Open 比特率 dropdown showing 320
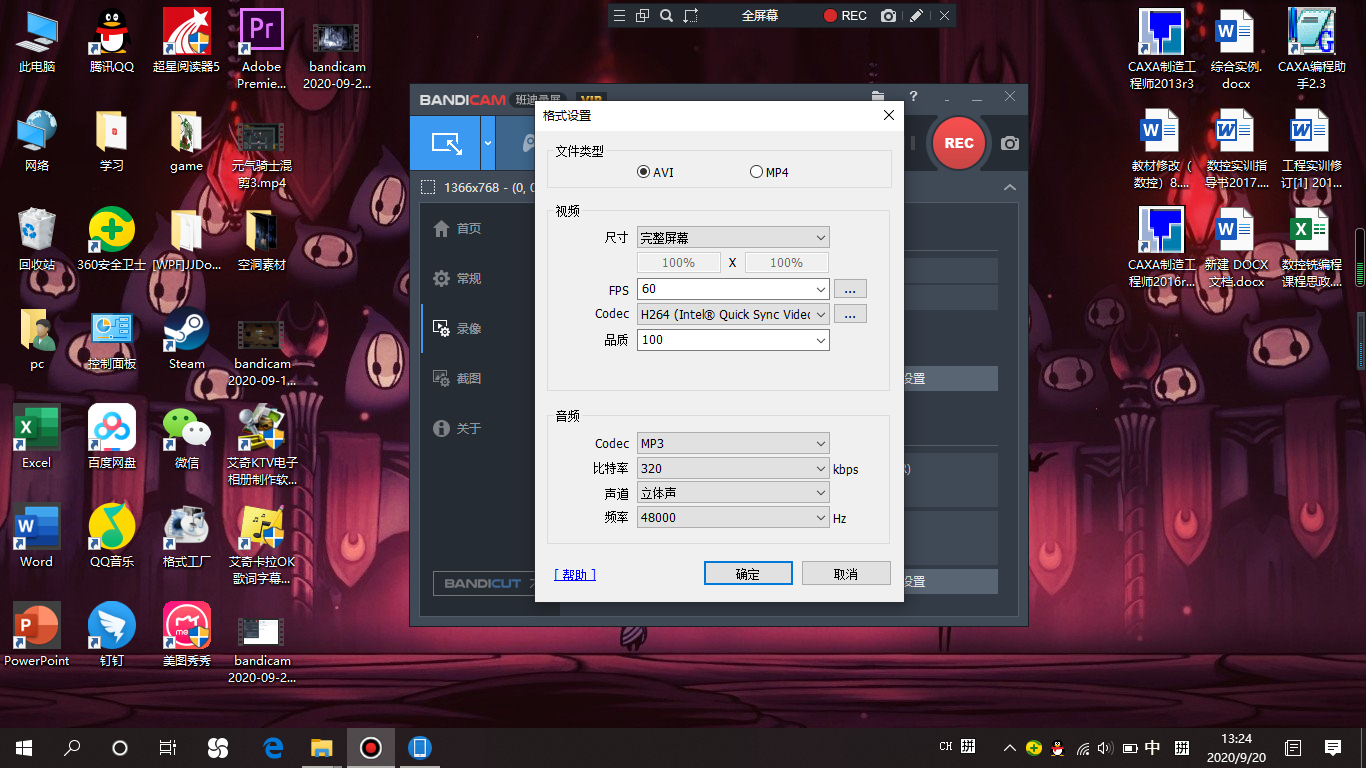This screenshot has width=1366, height=768. coord(733,468)
